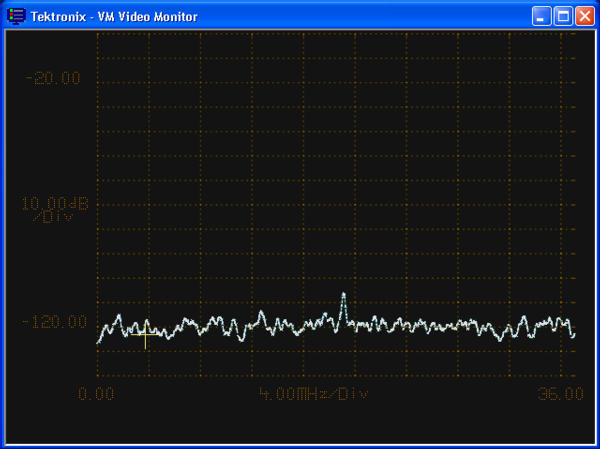The image size is (600, 449).
Task: Click the yellow crosshair cursor marker
Action: [146, 335]
